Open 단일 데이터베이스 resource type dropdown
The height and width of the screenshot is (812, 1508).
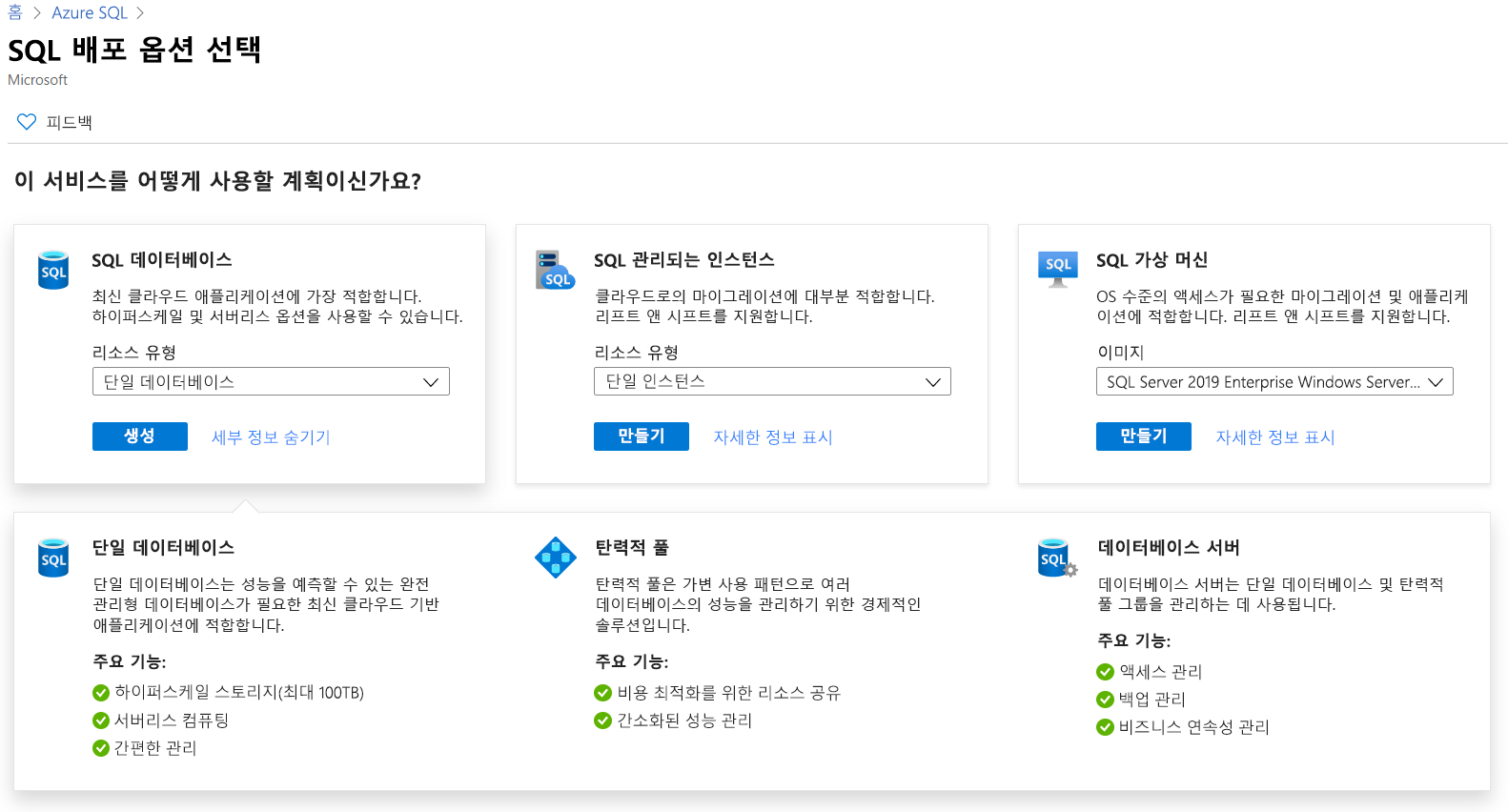(271, 381)
